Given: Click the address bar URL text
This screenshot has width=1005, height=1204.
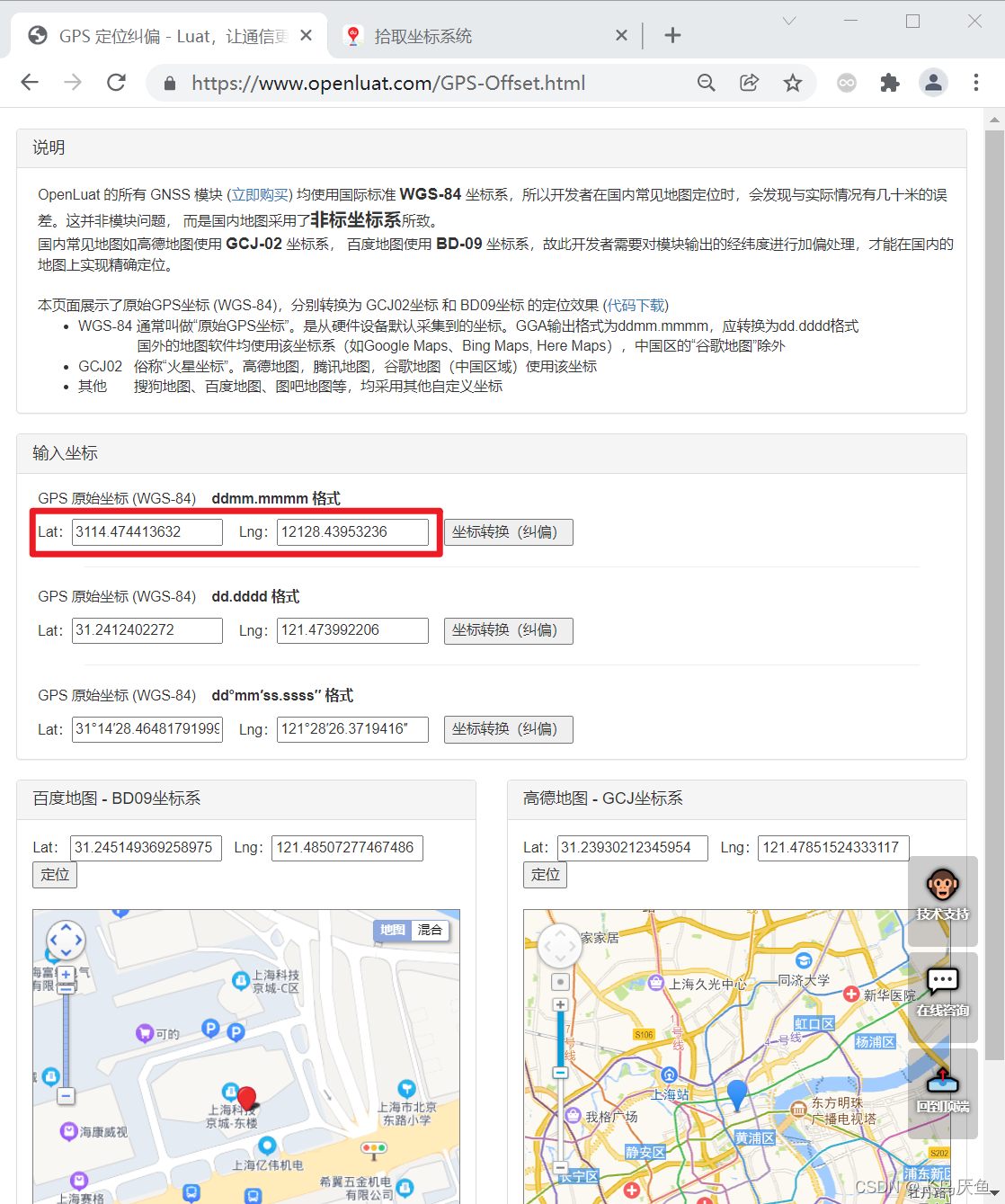Looking at the screenshot, I should [388, 84].
